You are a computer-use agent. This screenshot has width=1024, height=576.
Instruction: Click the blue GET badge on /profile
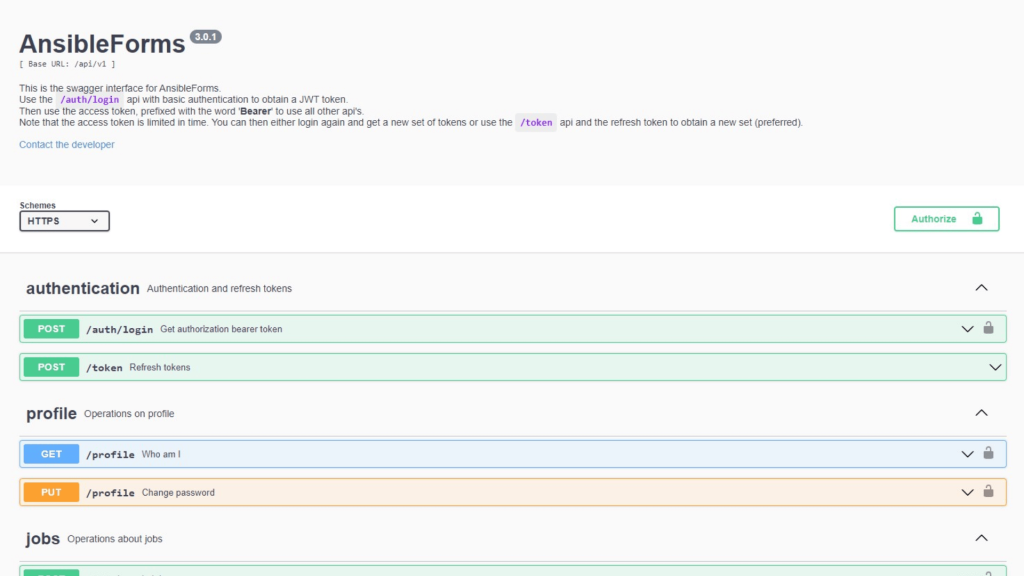point(50,453)
